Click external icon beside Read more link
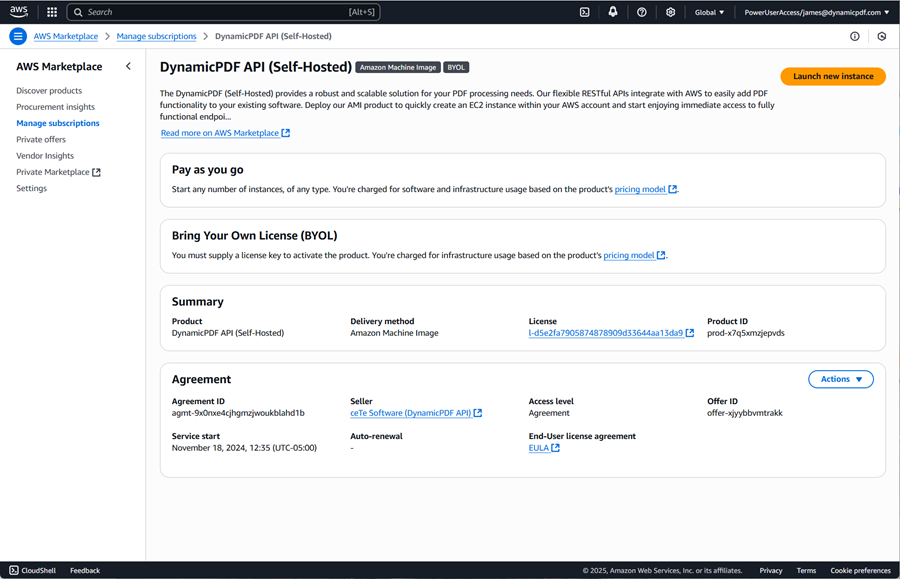900x579 pixels. pyautogui.click(x=286, y=133)
